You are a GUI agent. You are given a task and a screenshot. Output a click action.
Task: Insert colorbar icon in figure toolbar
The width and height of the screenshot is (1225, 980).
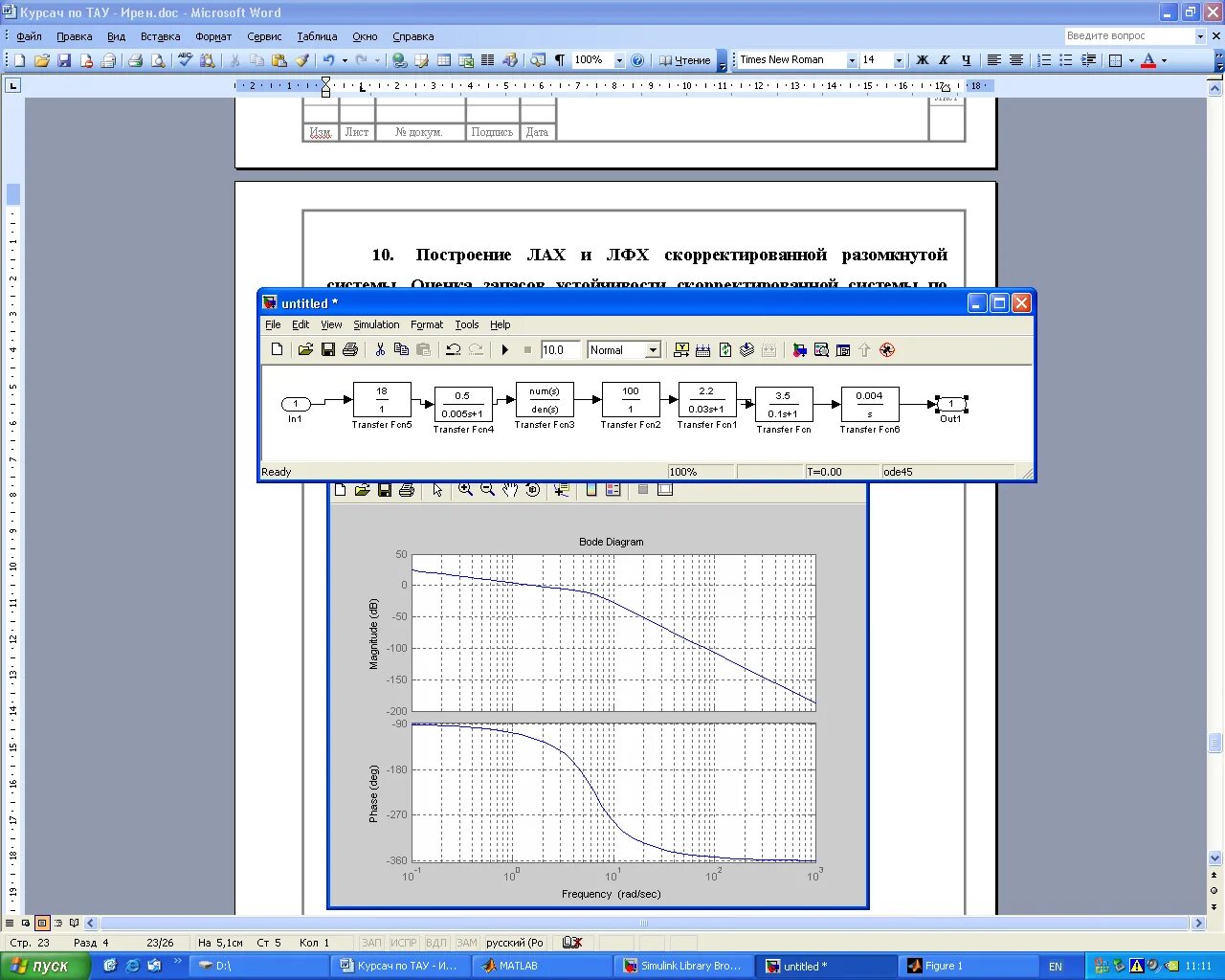coord(591,490)
